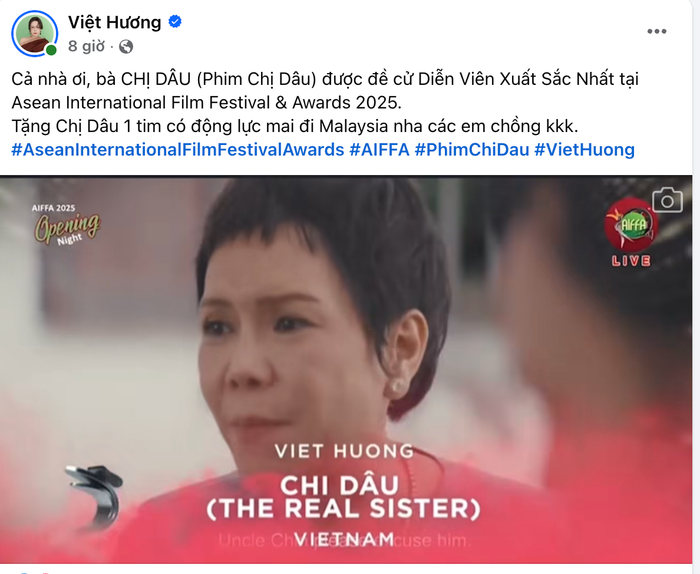700x574 pixels.
Task: Open Việt Hương's profile picture
Action: [34, 33]
